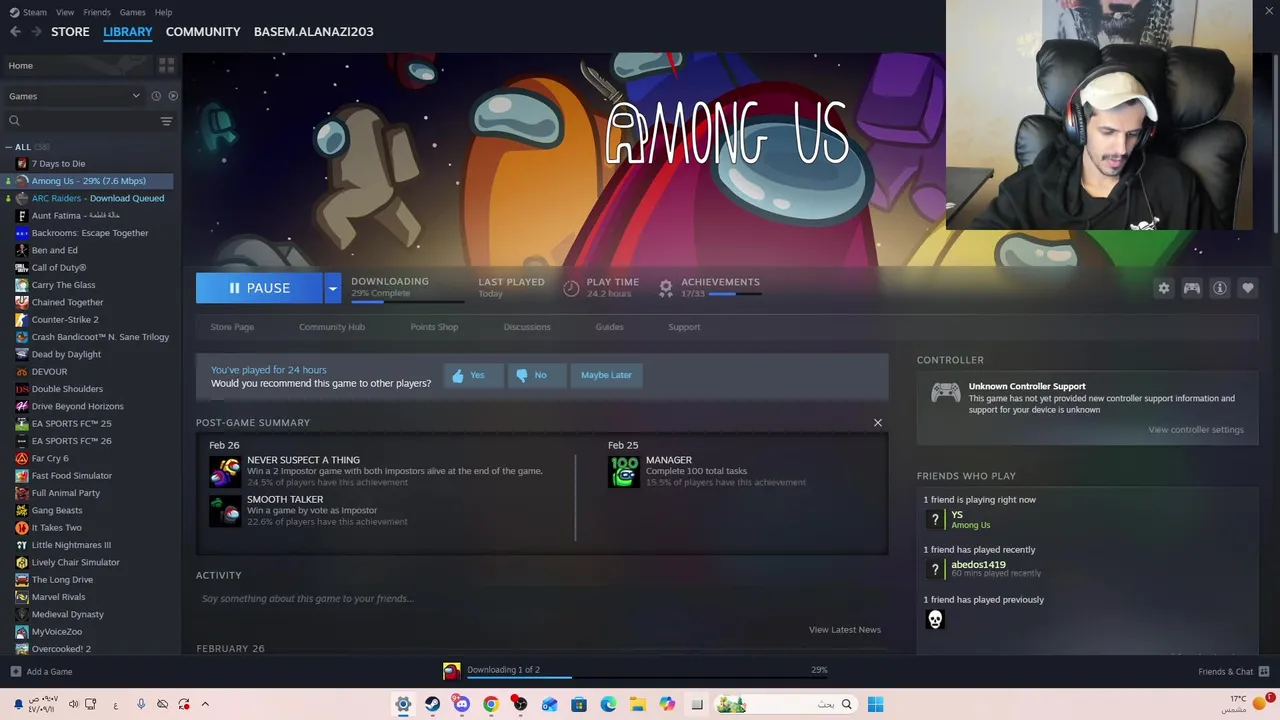Open Google Chrome from the taskbar
This screenshot has width=1280, height=720.
click(491, 704)
